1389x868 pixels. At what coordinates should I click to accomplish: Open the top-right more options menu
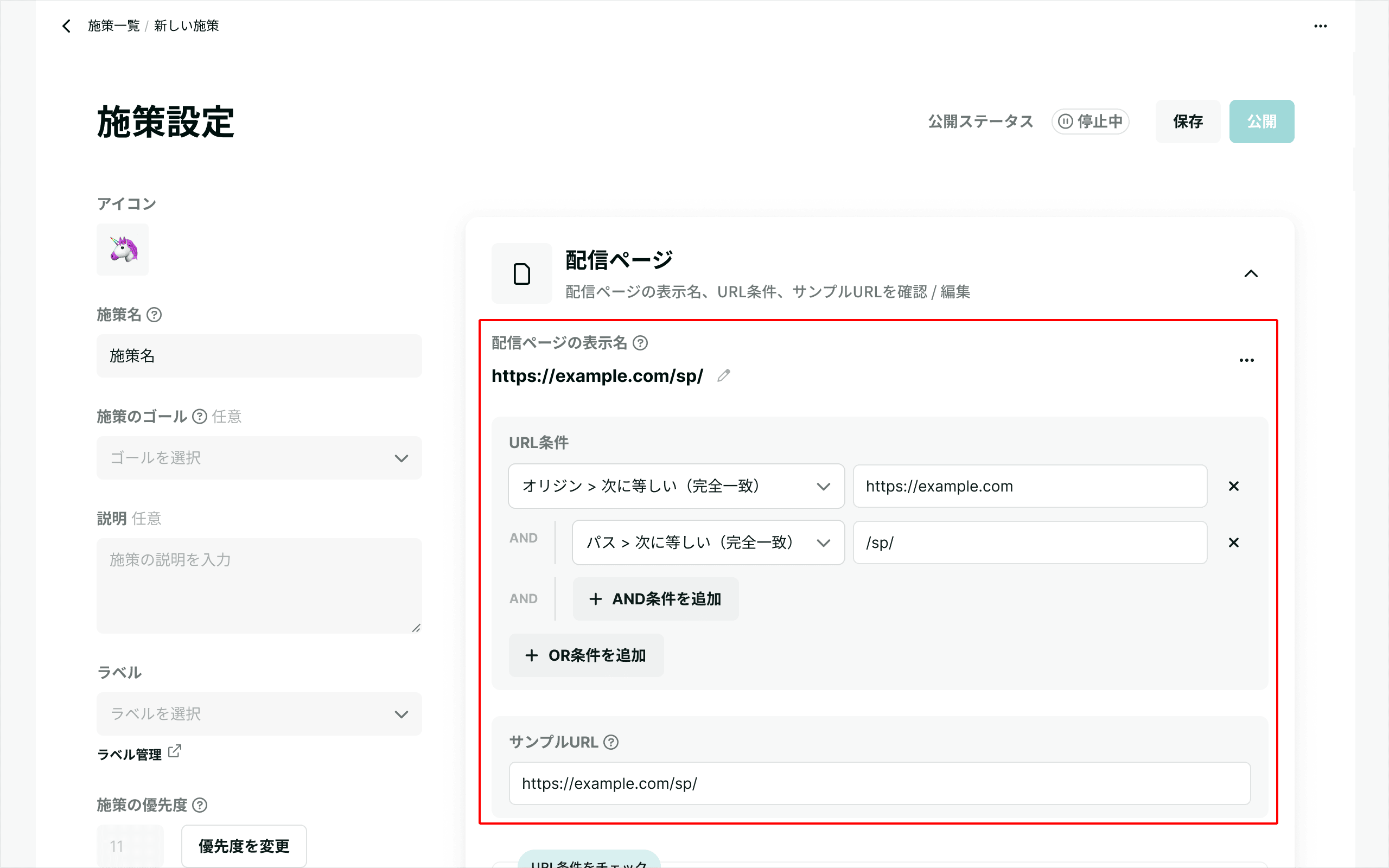[1320, 26]
